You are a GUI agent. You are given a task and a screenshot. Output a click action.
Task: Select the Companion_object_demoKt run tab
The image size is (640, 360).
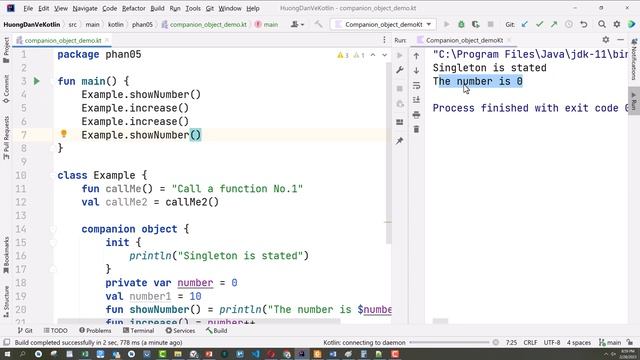pos(464,40)
